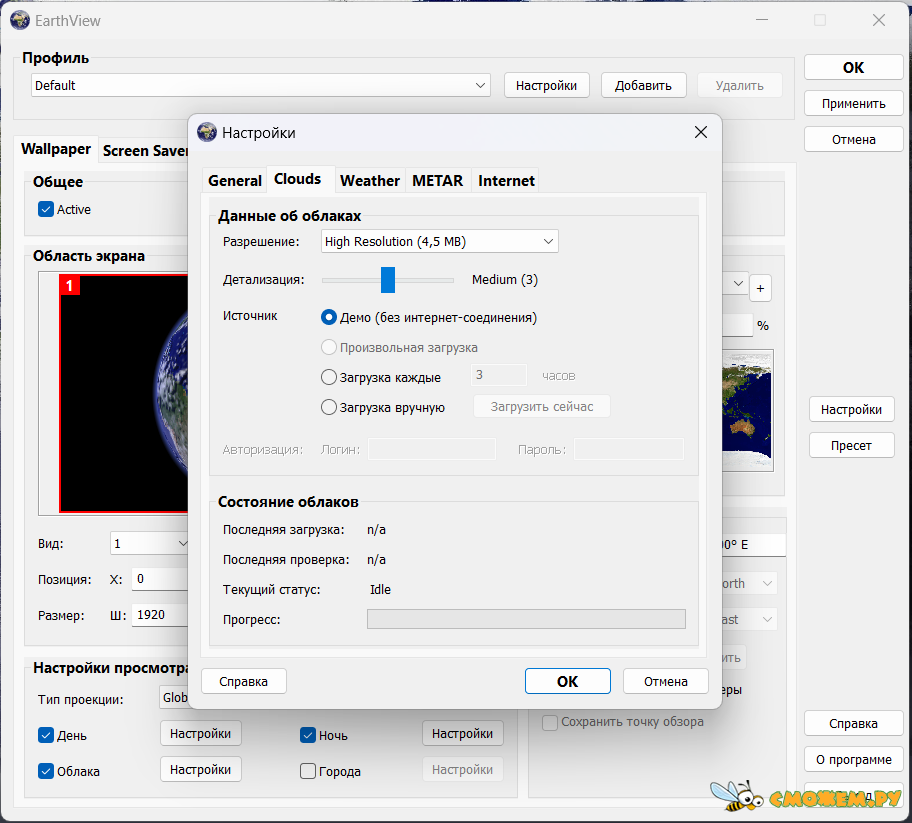Click the globe icon in Настройки dialog title
Image resolution: width=912 pixels, height=823 pixels.
(x=206, y=133)
